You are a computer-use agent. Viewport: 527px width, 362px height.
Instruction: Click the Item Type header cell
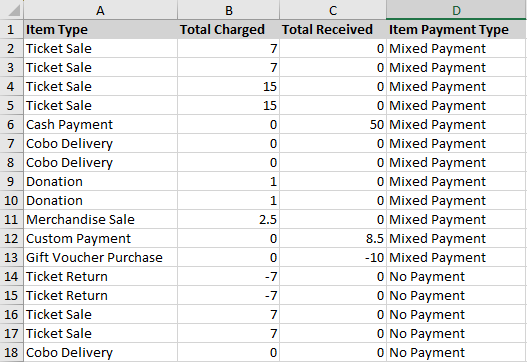tap(100, 30)
